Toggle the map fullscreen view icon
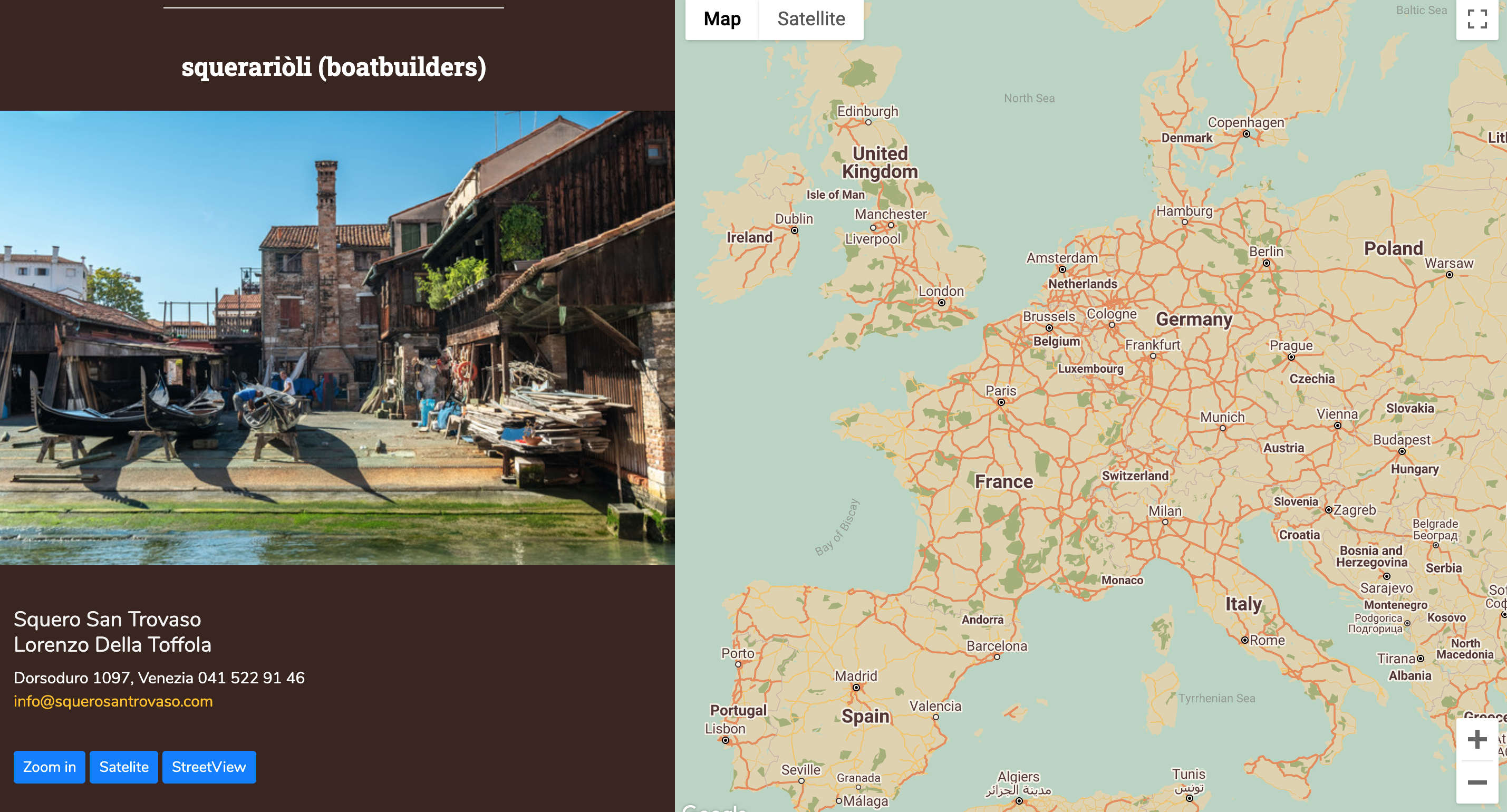Image resolution: width=1507 pixels, height=812 pixels. [x=1476, y=19]
